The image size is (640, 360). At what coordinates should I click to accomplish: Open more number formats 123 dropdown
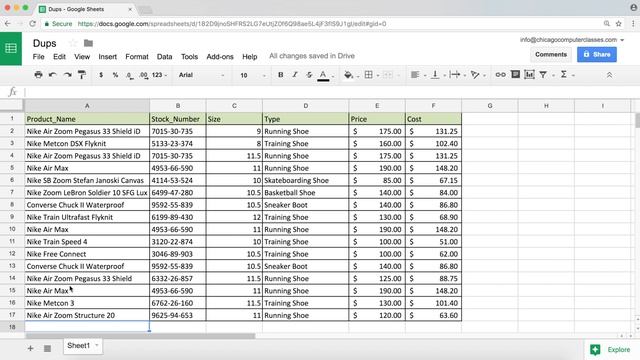[159, 75]
